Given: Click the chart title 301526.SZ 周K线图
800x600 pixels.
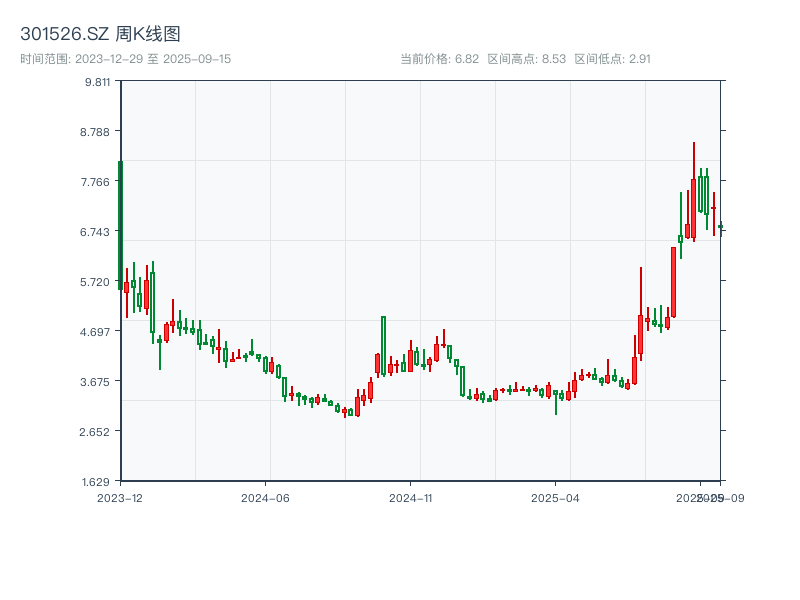Looking at the screenshot, I should [101, 34].
